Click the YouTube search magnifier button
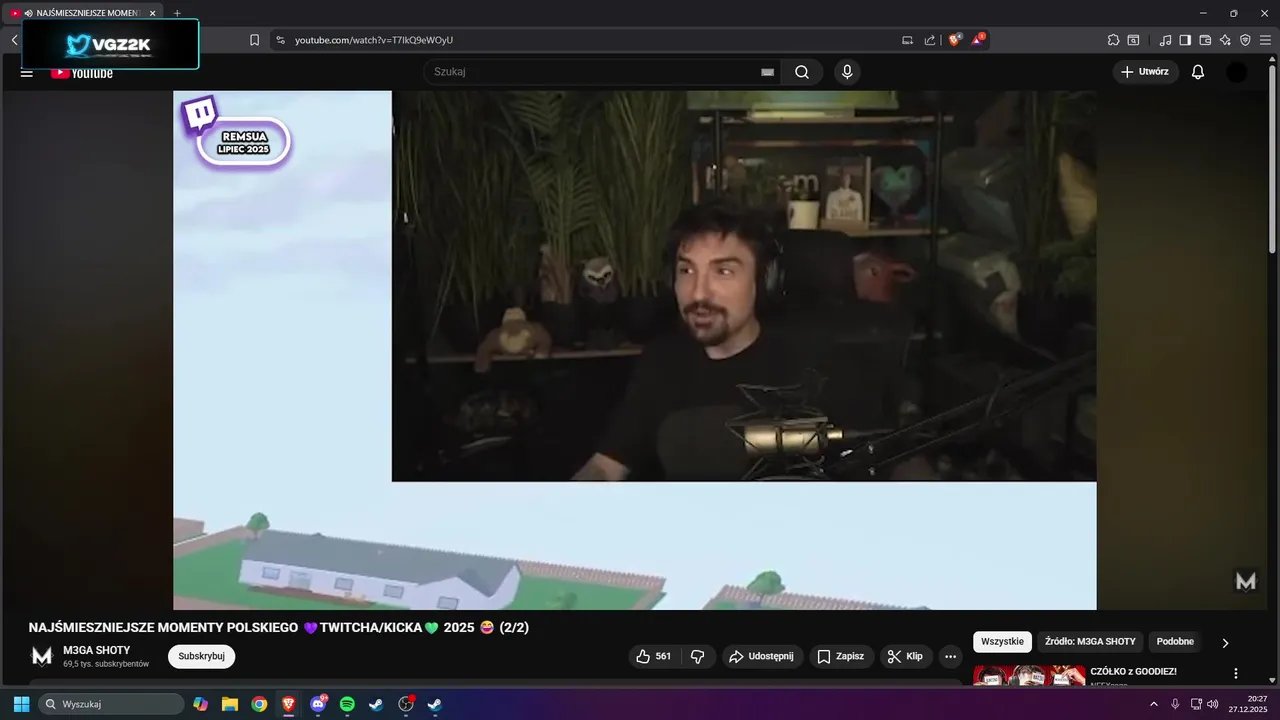The image size is (1280, 720). click(802, 72)
